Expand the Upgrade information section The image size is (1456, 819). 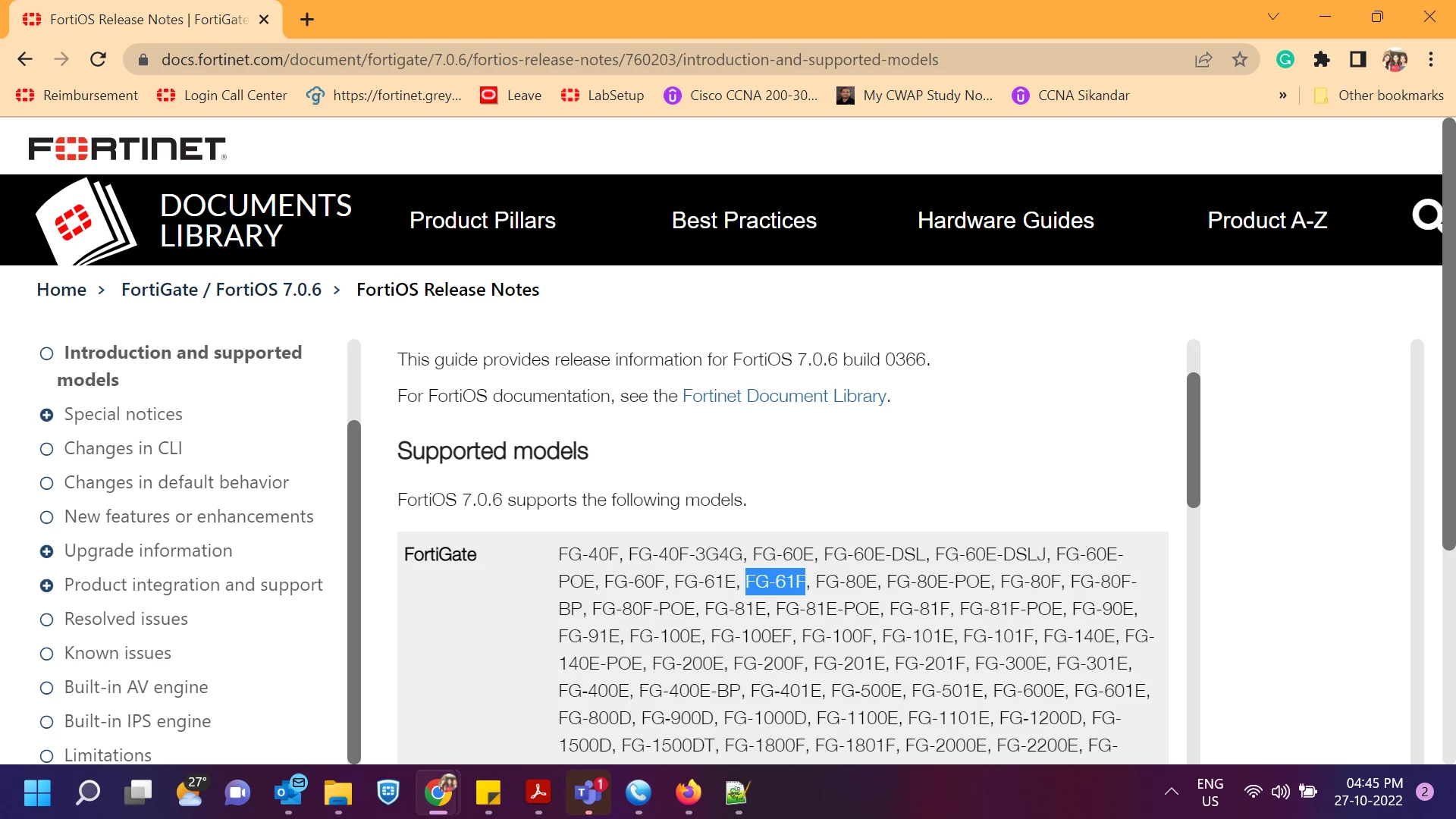coord(46,551)
